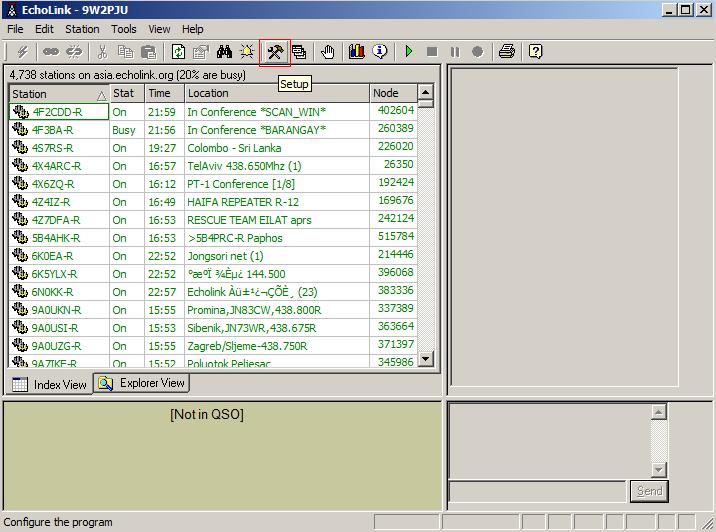
Task: Open the Edit menu
Action: point(44,29)
